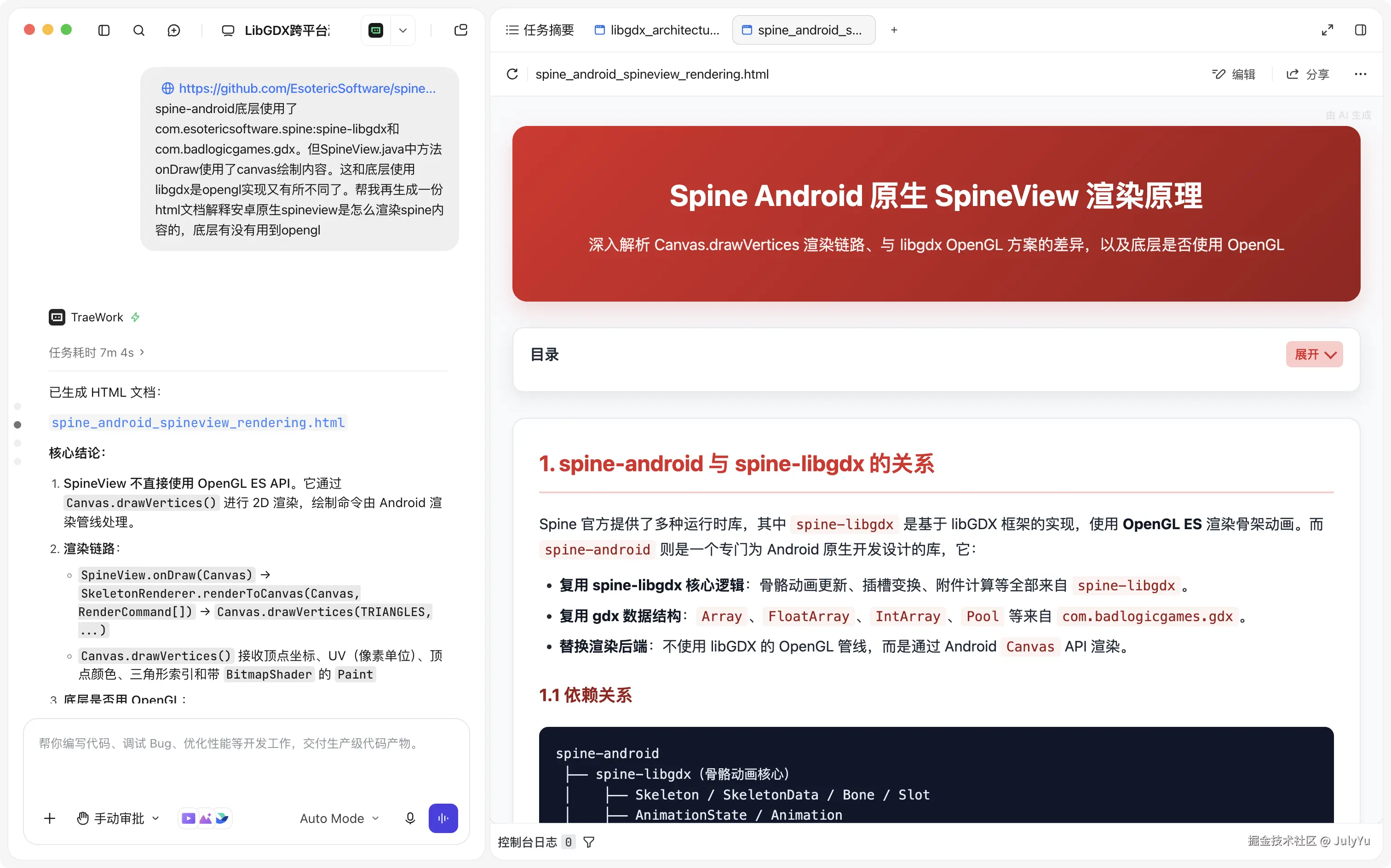Screen dimensions: 1391x868
Task: Click the media tools icon group
Action: pyautogui.click(x=205, y=818)
